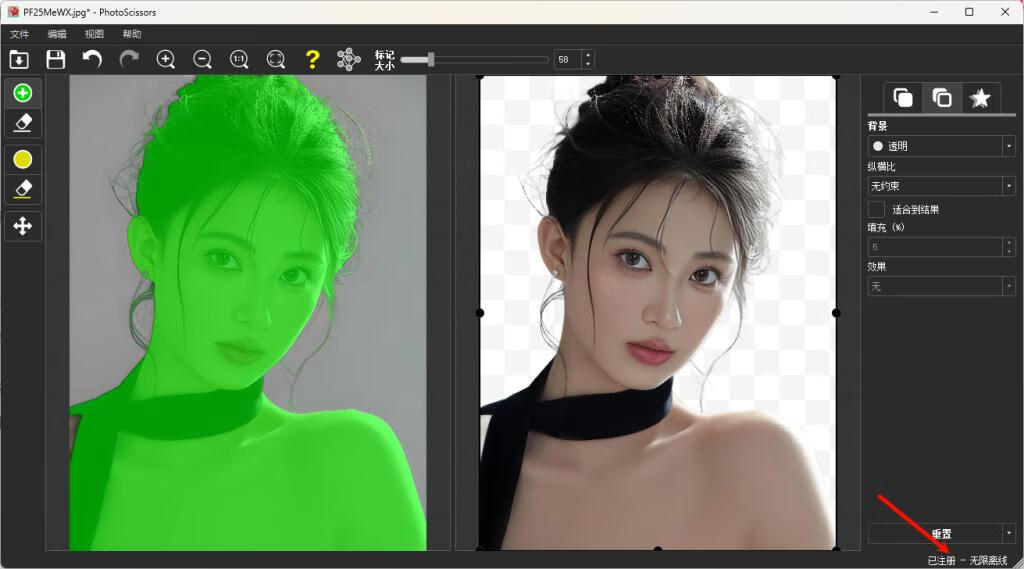Minimize the PhotoScissors window
Screen dimensions: 1024x569
coord(935,12)
